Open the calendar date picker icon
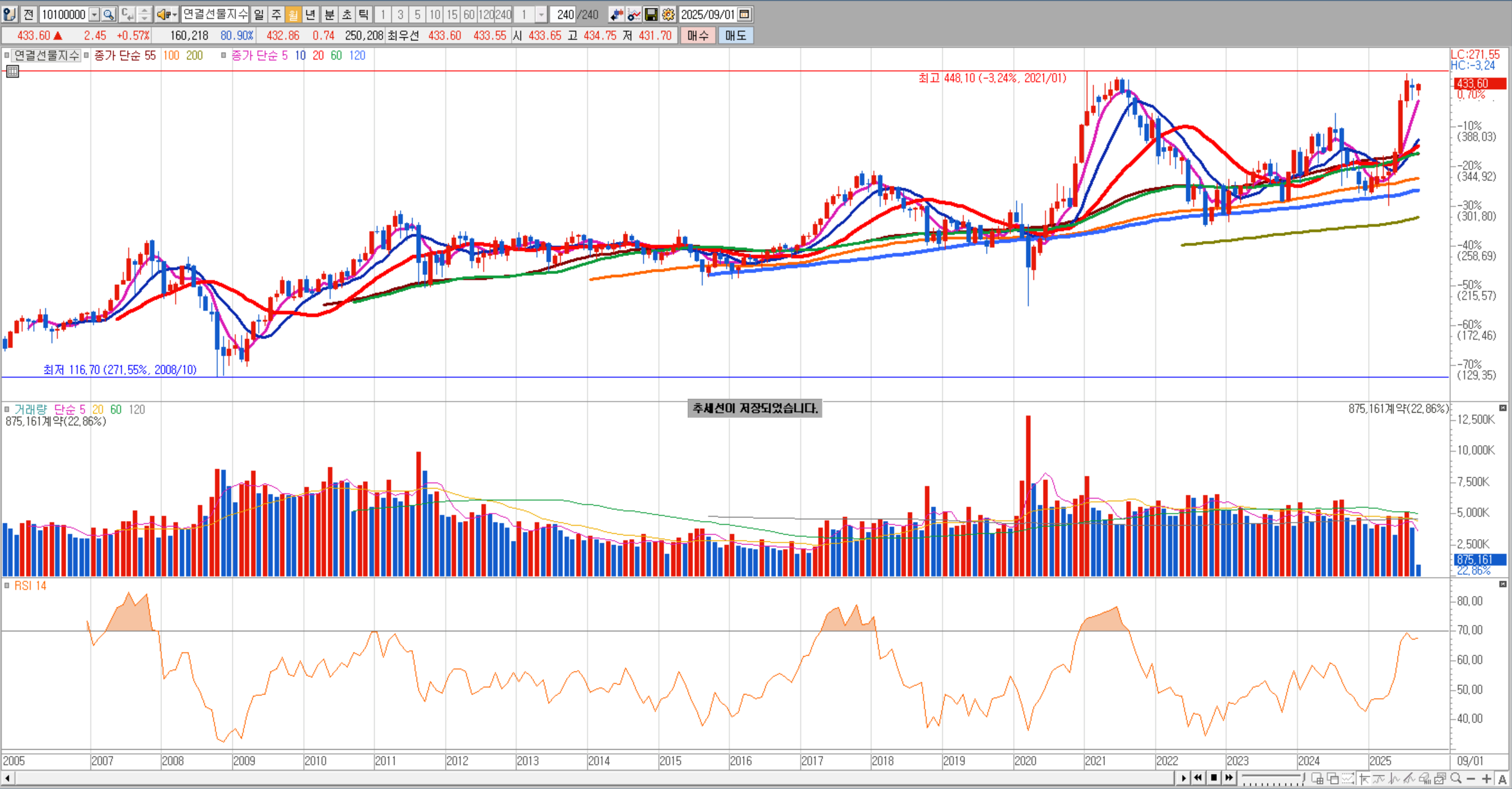 tap(745, 14)
